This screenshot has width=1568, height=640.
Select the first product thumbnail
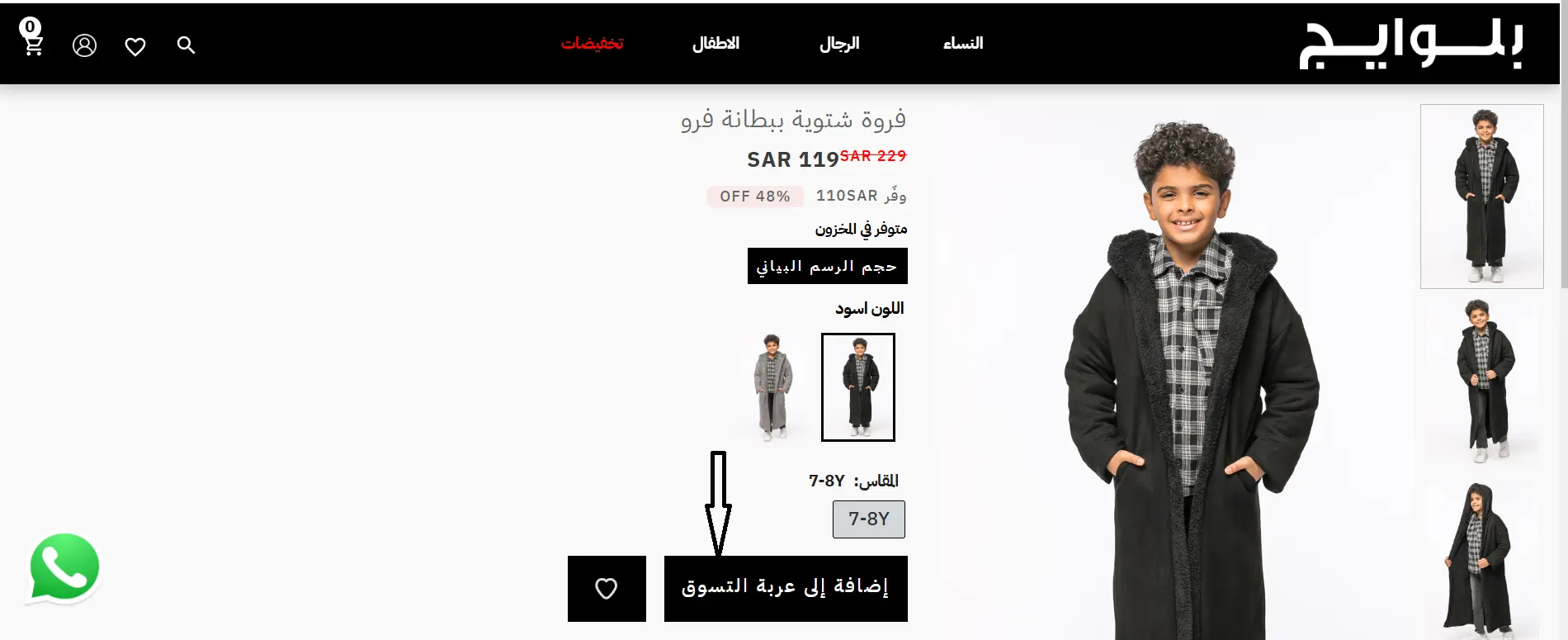pyautogui.click(x=1482, y=197)
